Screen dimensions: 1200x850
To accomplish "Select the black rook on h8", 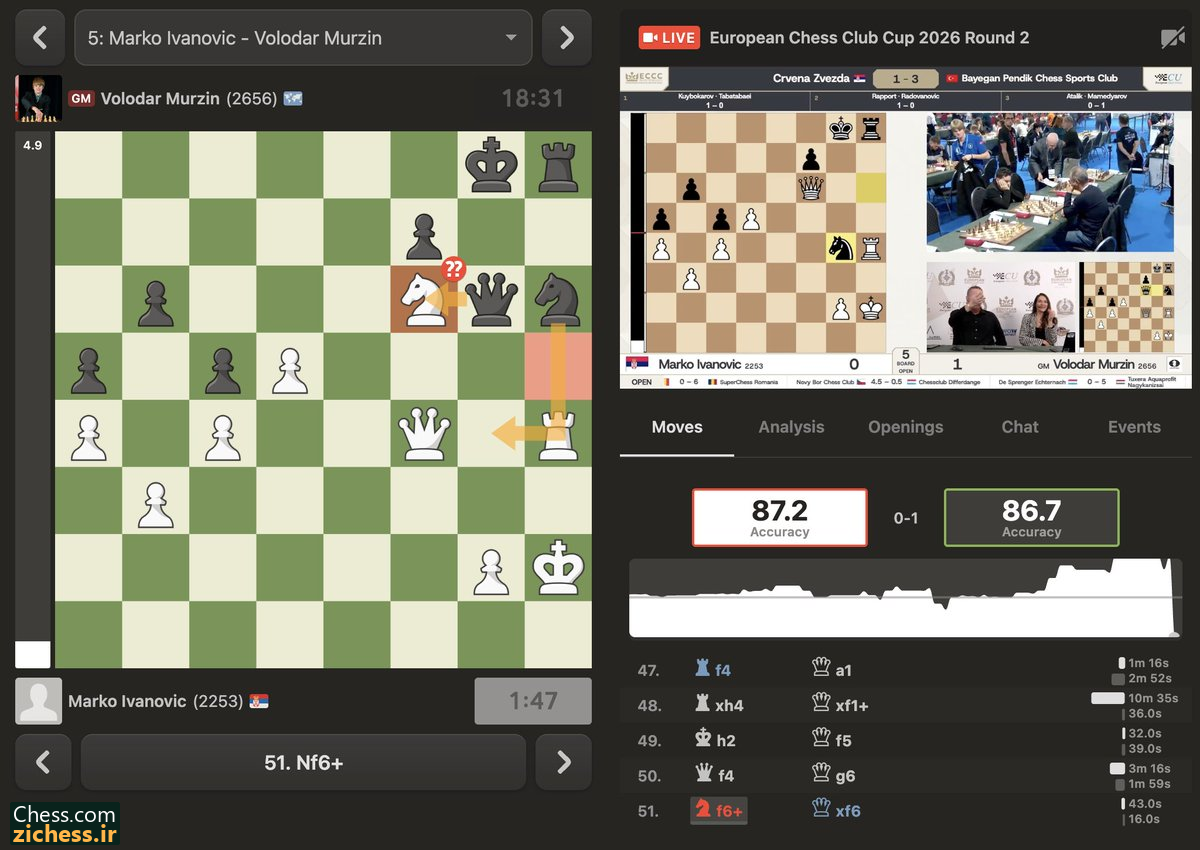I will pos(558,165).
